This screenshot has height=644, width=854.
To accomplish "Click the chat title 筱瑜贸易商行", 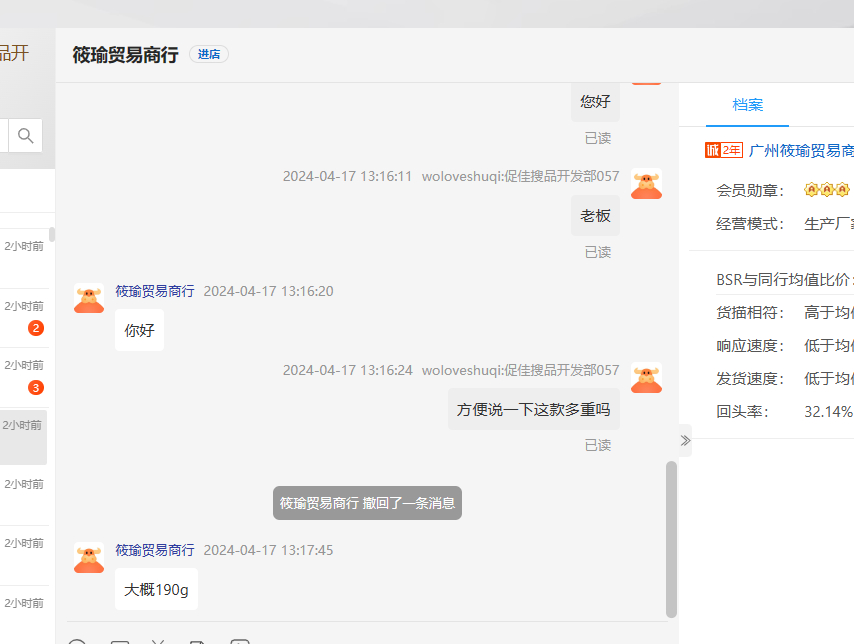I will click(125, 54).
